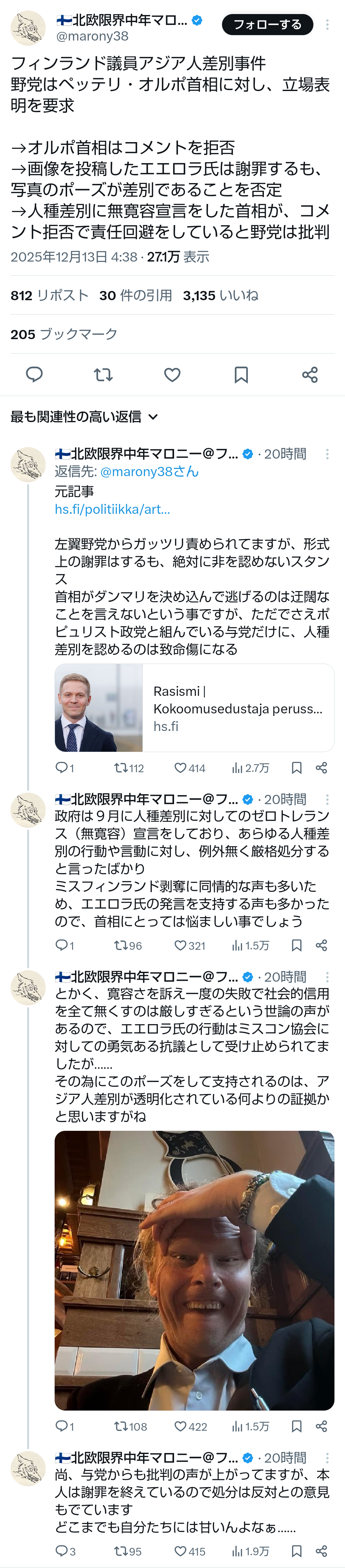Image resolution: width=345 pixels, height=1568 pixels.
Task: Open the Rasismi hs.fi link preview card
Action: [194, 708]
